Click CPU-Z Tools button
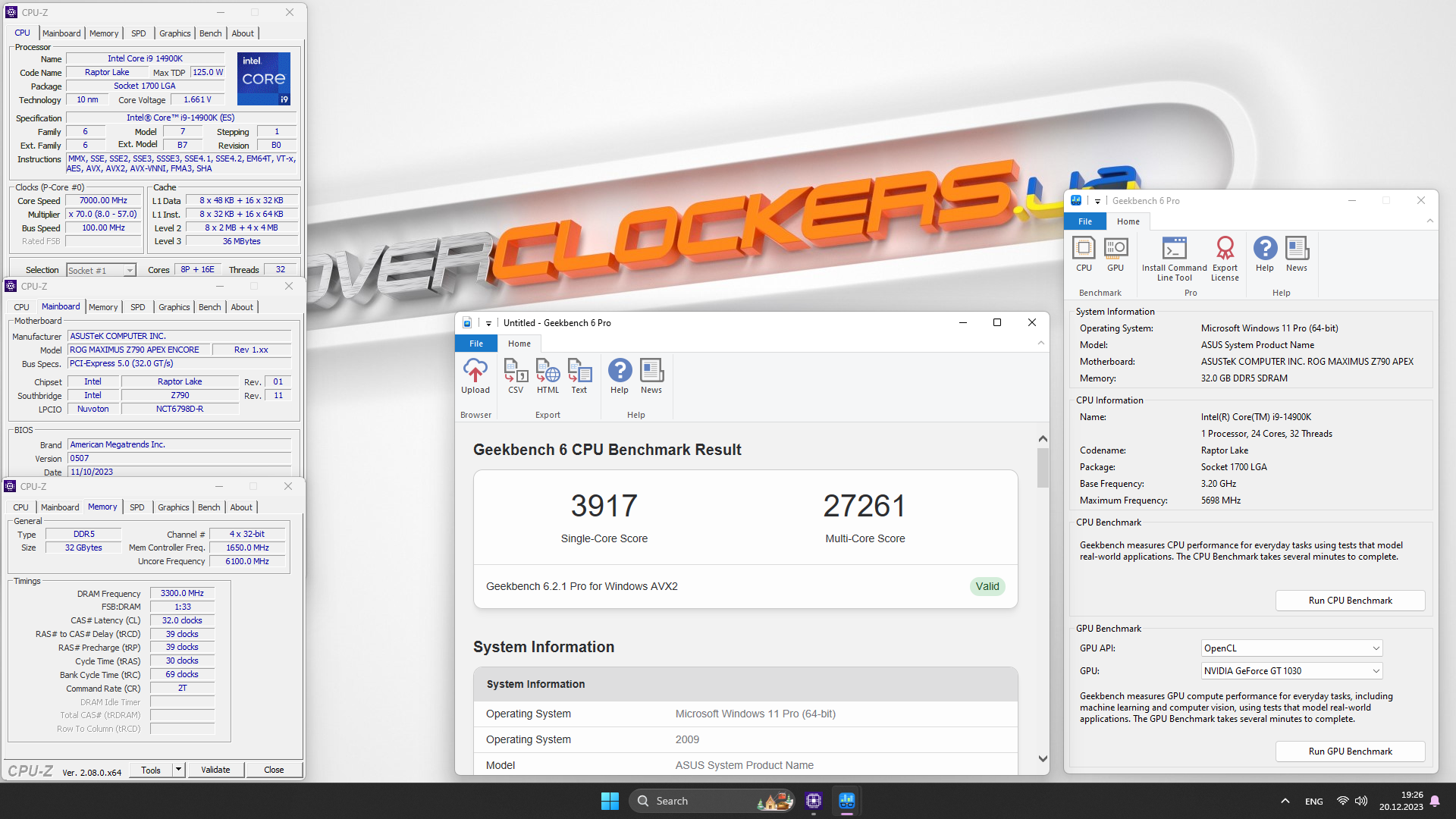 pos(151,770)
